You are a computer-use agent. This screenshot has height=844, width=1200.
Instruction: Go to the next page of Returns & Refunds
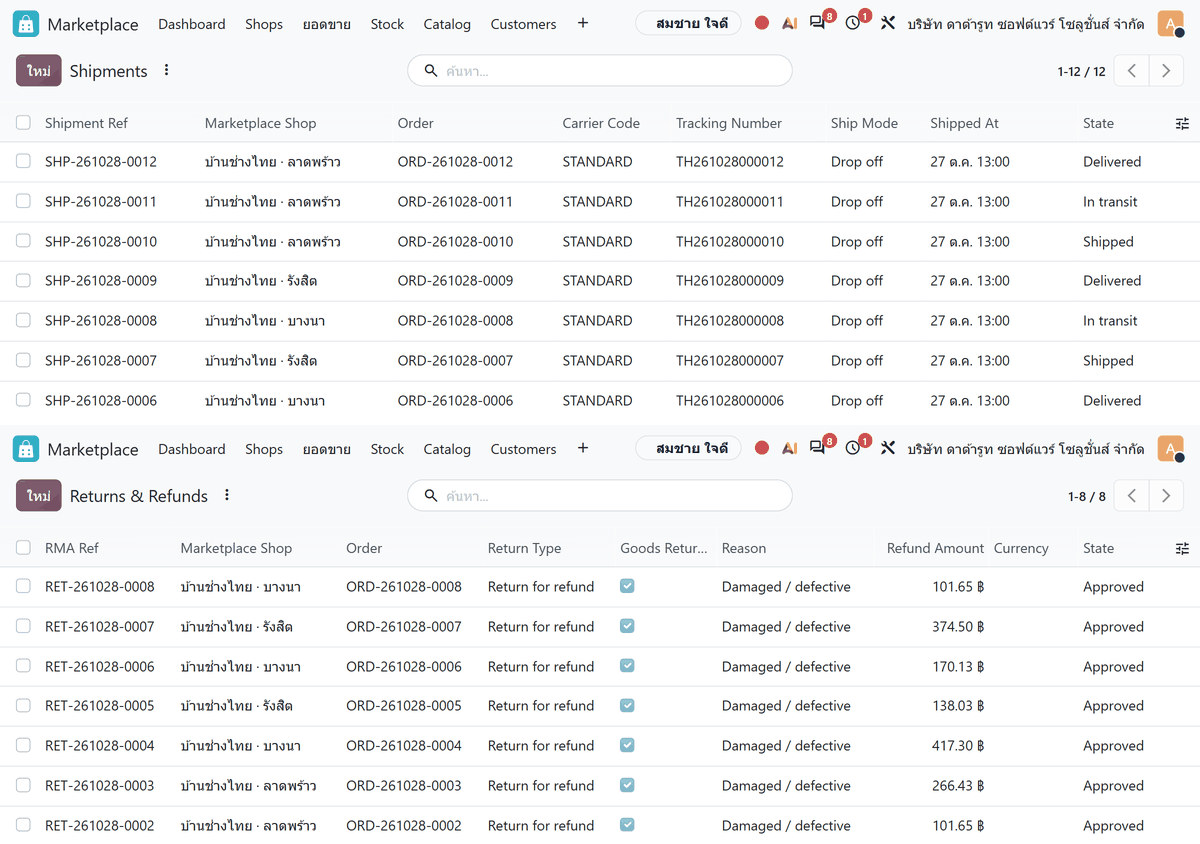tap(1165, 496)
